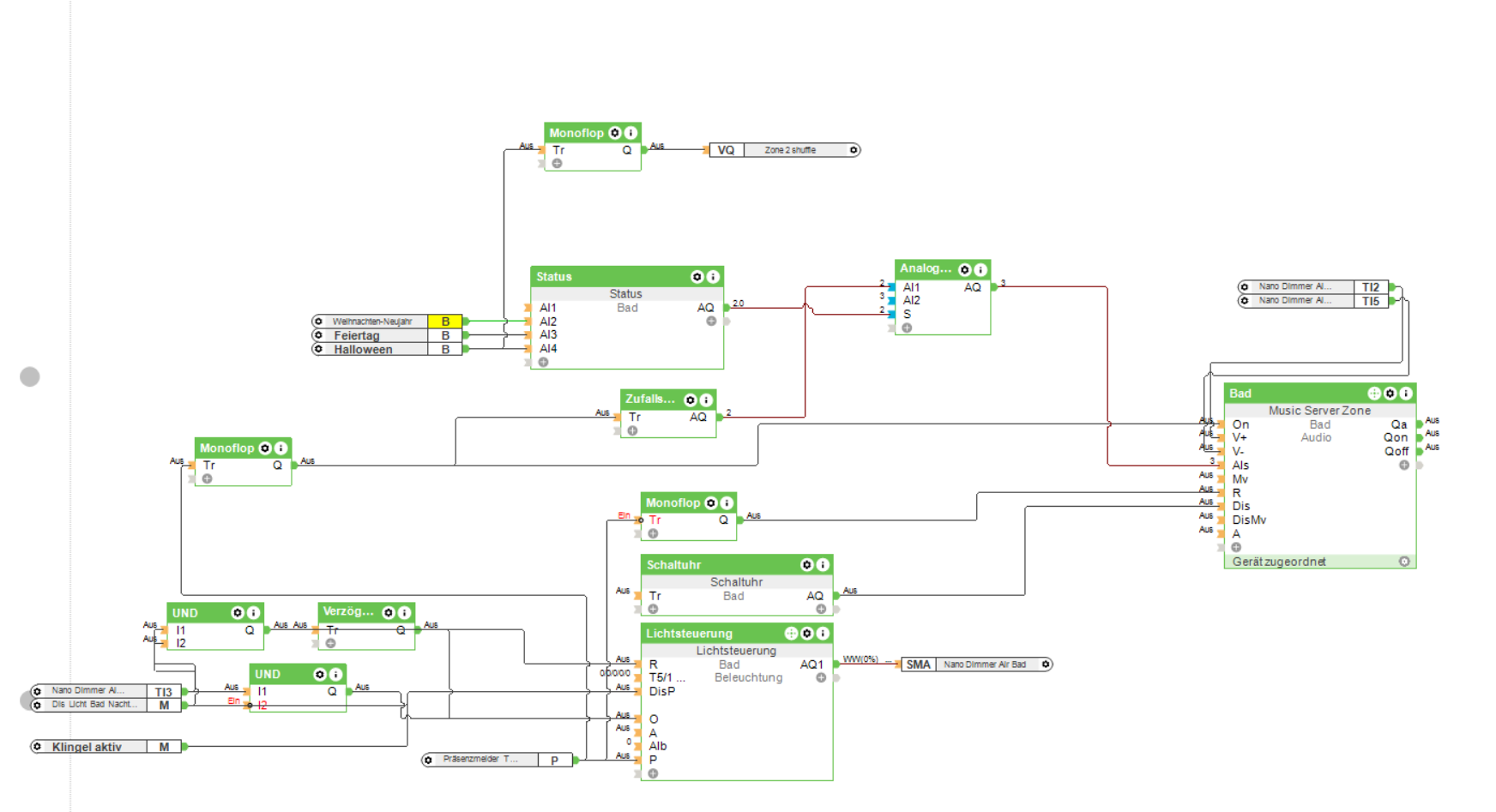Screen dimensions: 1496x812
Task: Select the Weihnachten-Neujahr connector label
Action: point(372,322)
